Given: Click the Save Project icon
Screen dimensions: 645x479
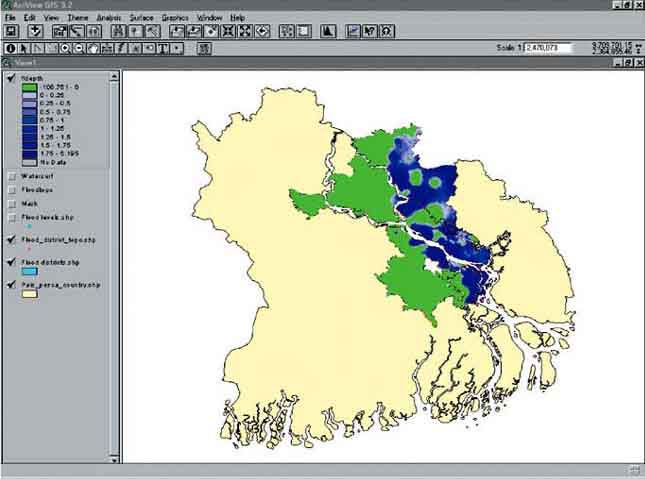Looking at the screenshot, I should pos(10,31).
